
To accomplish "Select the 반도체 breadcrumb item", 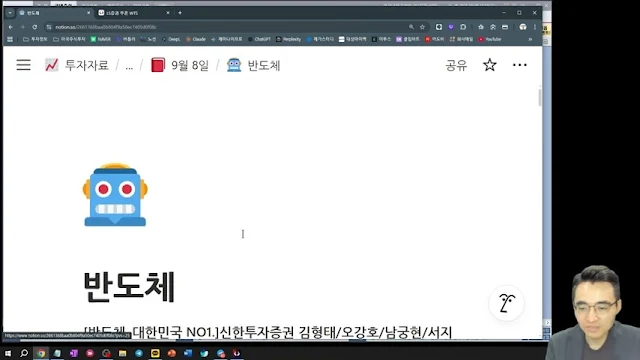I will click(253, 65).
